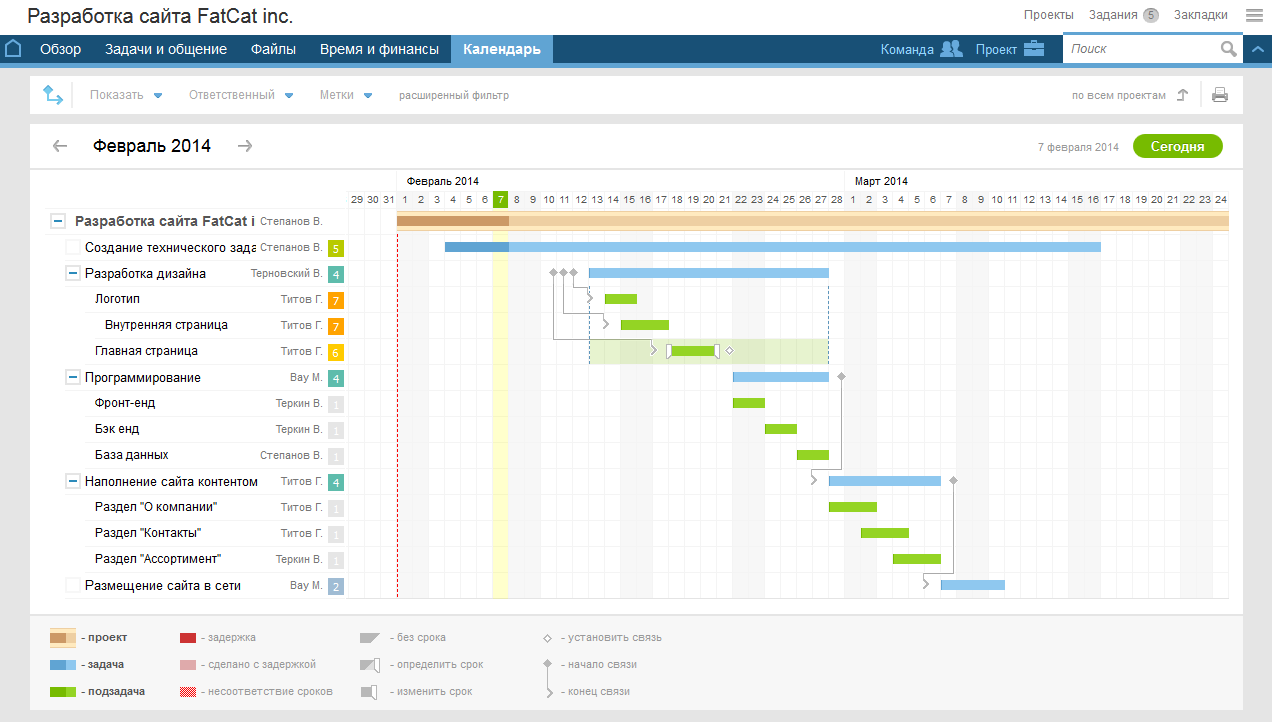Collapse the Разработка дизайна group
Viewport: 1272px width, 722px height.
[73, 273]
